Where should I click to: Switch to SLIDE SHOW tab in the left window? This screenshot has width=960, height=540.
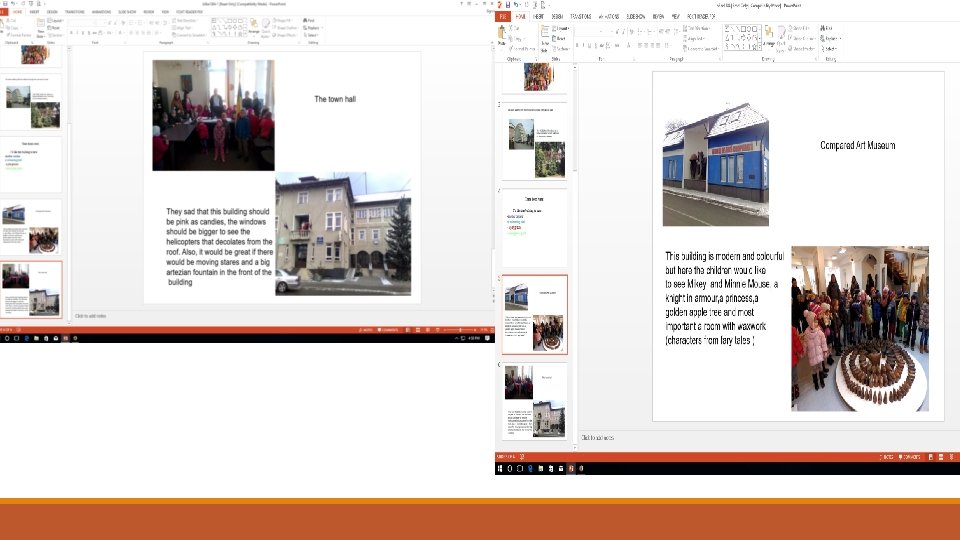pyautogui.click(x=127, y=12)
